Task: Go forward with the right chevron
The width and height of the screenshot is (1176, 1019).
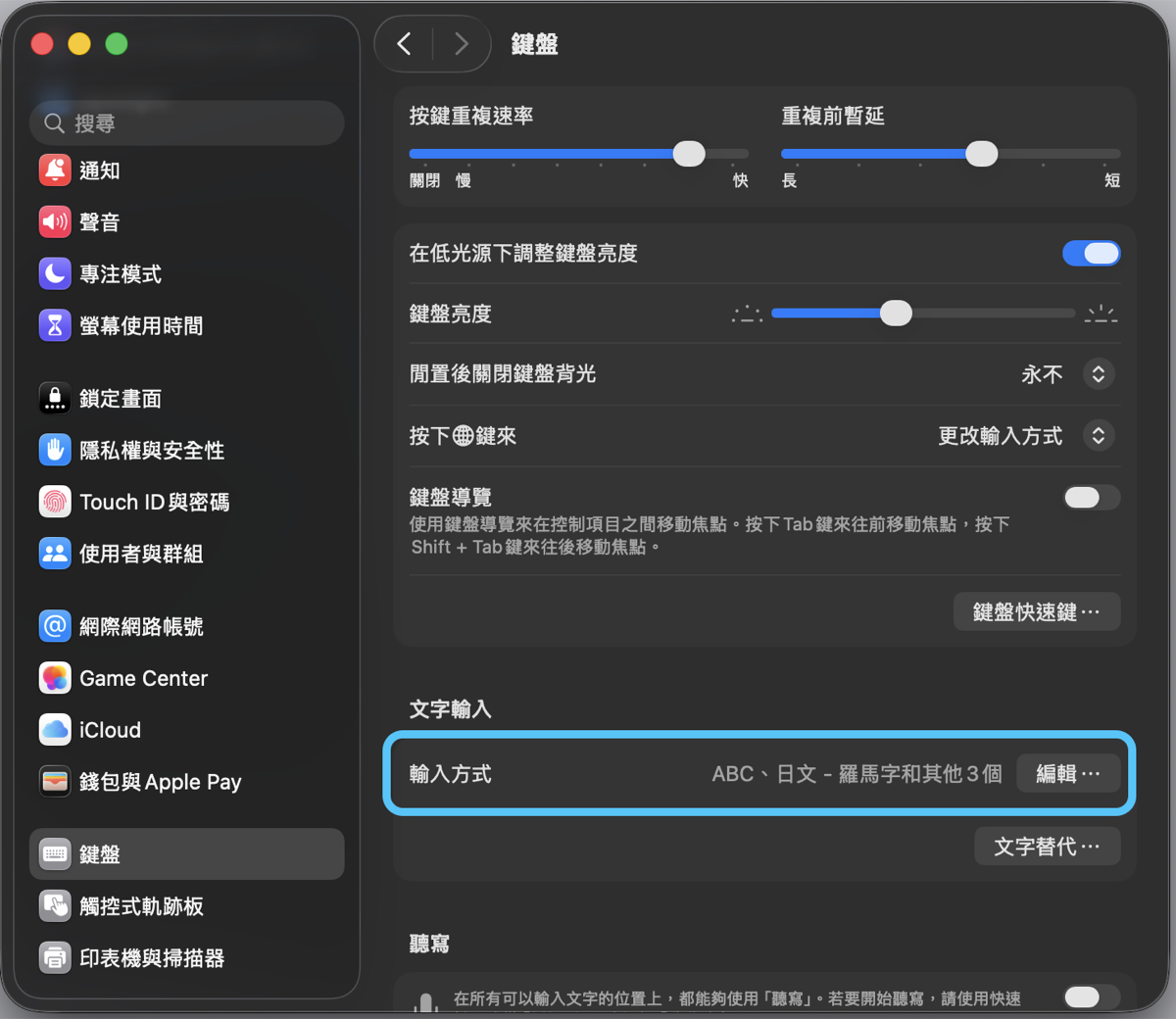Action: [x=461, y=44]
